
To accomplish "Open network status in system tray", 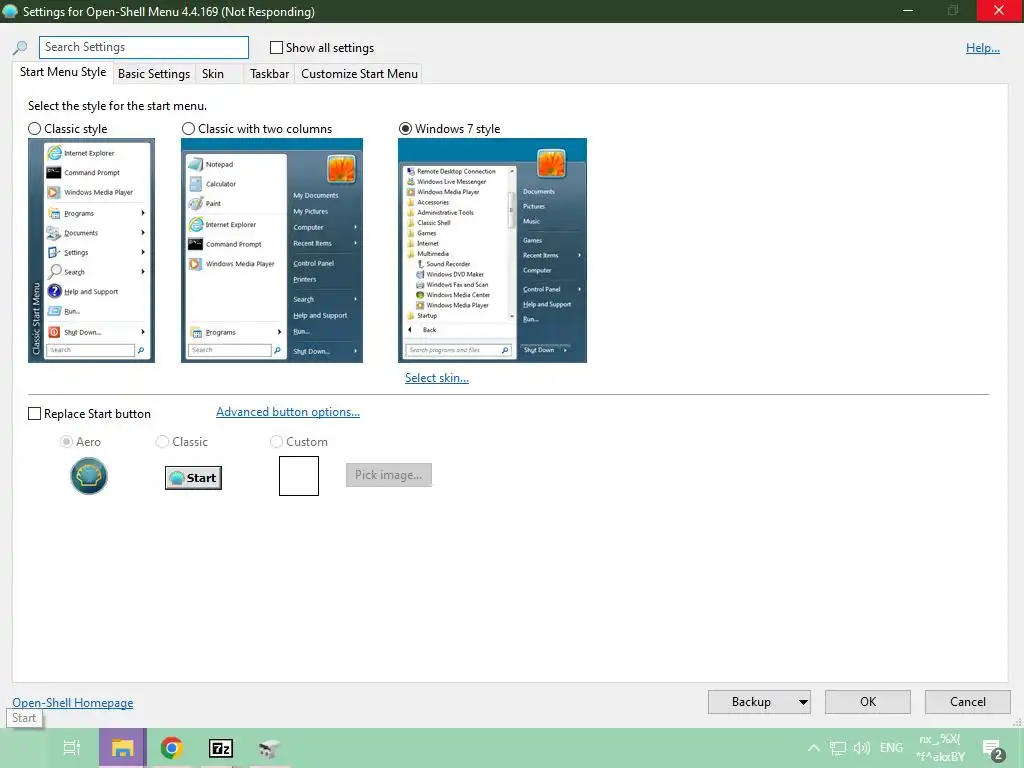I will click(x=838, y=748).
